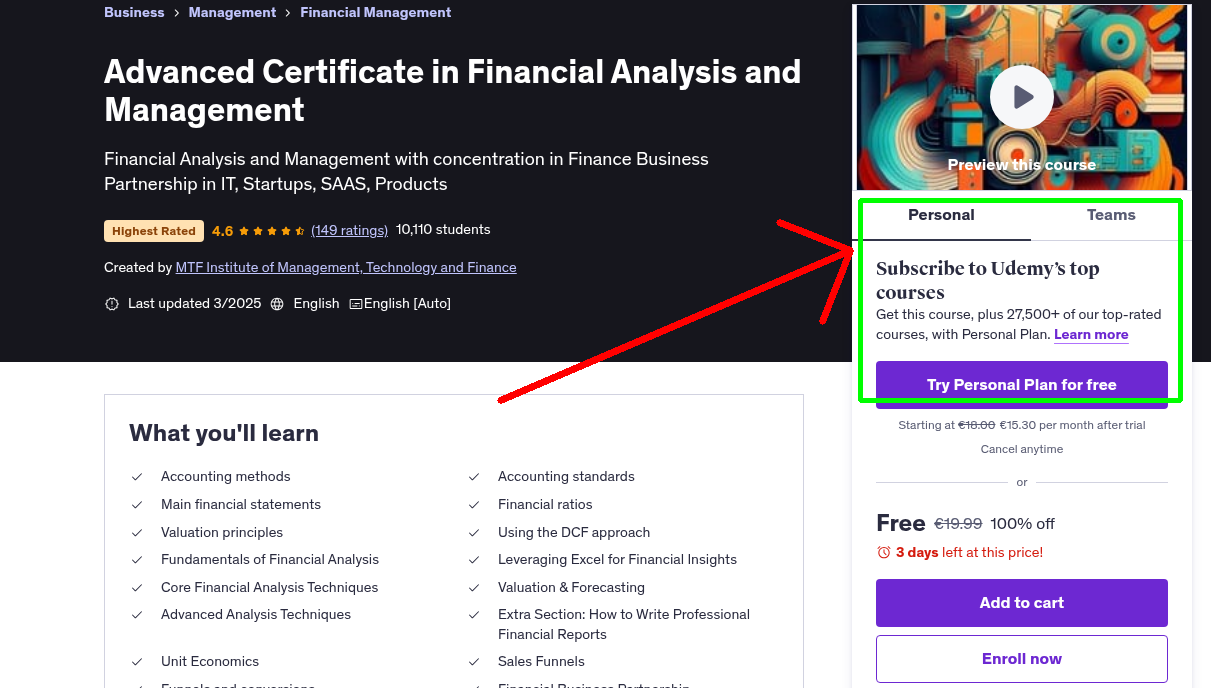Viewport: 1211px width, 688px height.
Task: Click the checkmark beside Advanced Analysis Techniques
Action: click(x=137, y=615)
